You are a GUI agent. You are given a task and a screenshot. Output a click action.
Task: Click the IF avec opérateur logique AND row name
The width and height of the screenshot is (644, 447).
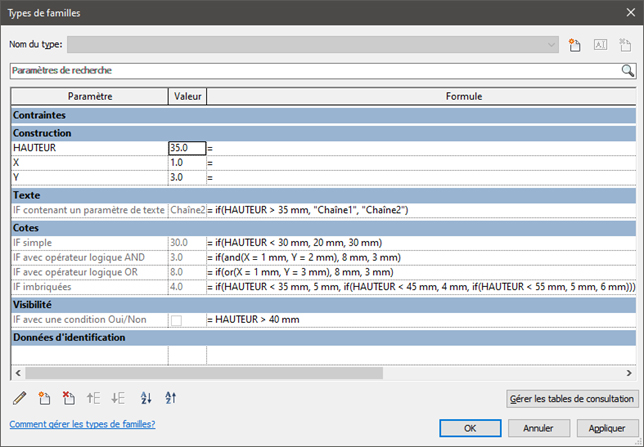[x=79, y=258]
